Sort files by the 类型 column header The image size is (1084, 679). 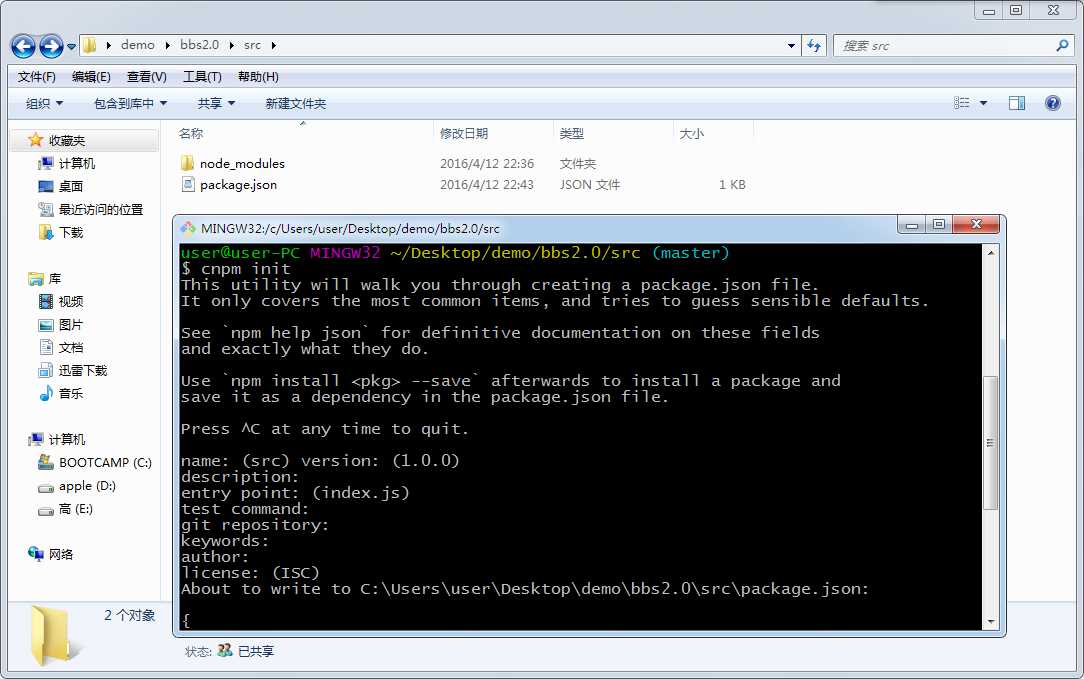(x=572, y=133)
